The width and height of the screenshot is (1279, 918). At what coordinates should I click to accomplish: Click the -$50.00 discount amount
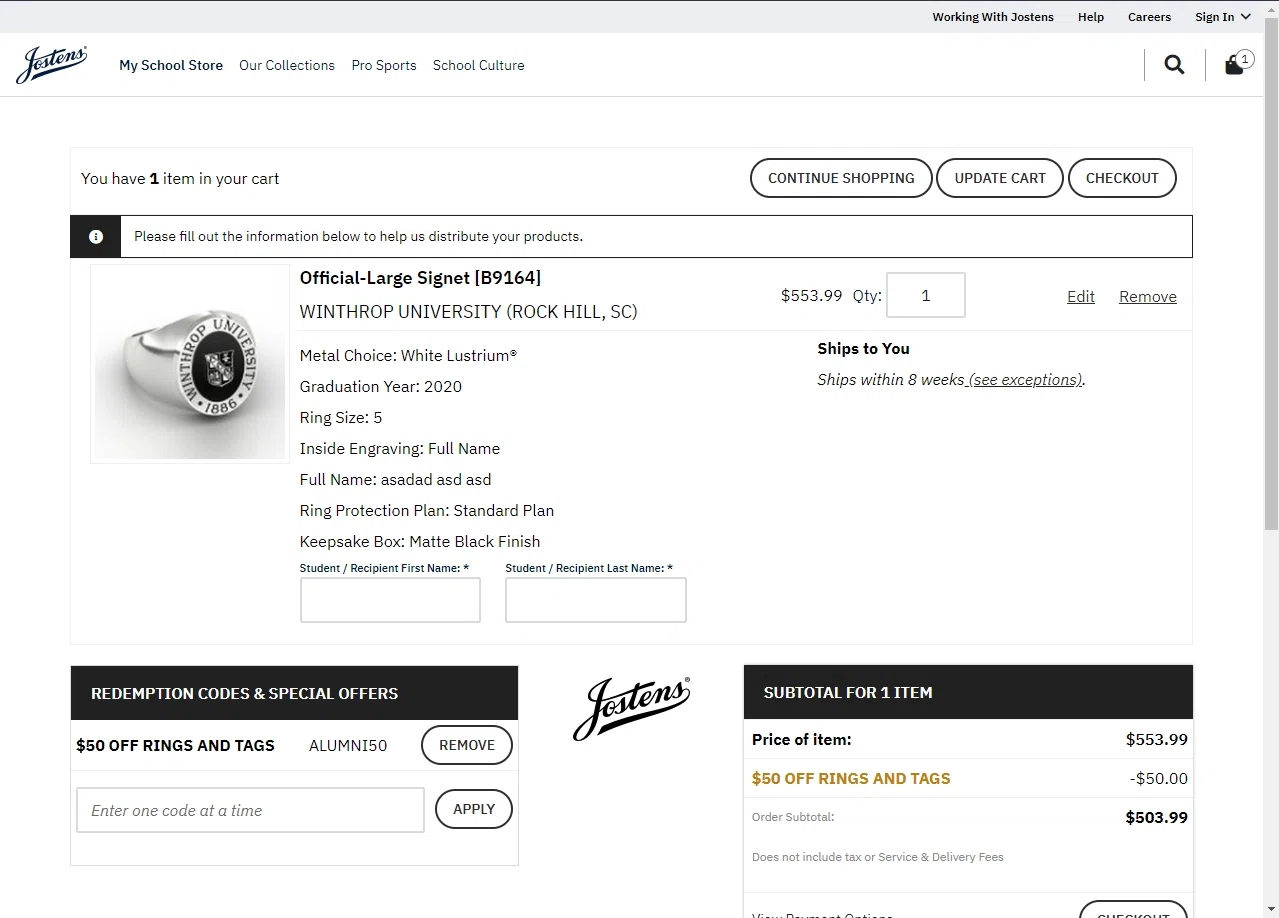[1159, 778]
